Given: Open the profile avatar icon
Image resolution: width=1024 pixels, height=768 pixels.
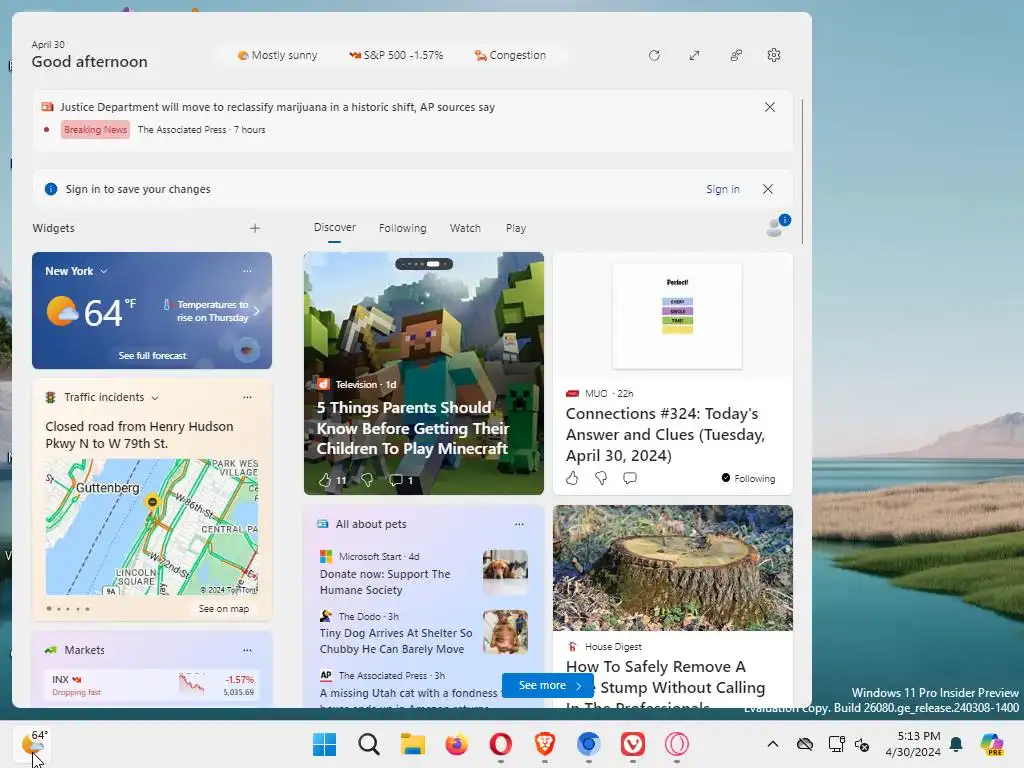Looking at the screenshot, I should pos(777,226).
